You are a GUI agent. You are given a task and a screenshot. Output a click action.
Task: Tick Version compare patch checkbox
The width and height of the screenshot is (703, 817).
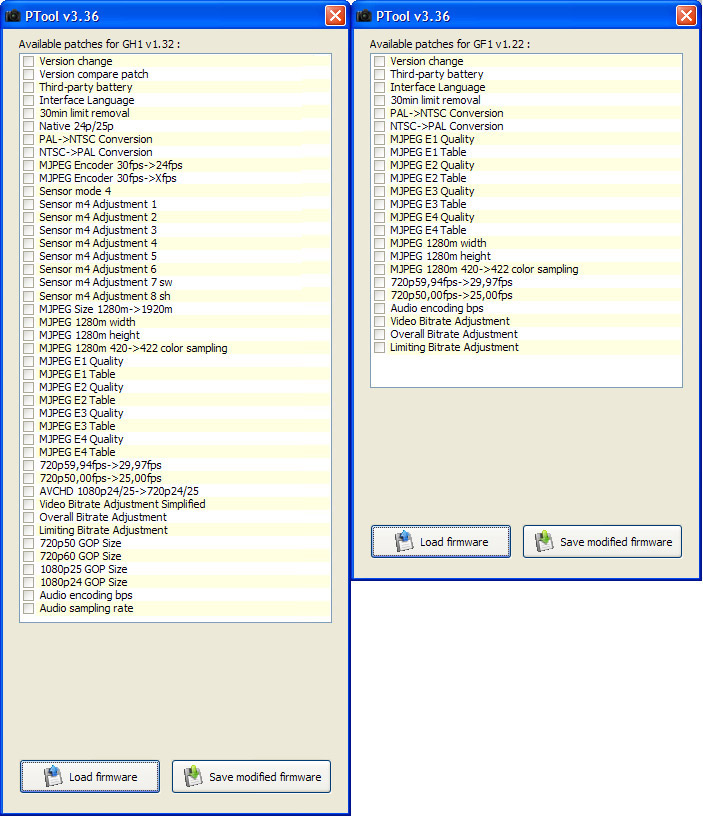(x=29, y=75)
